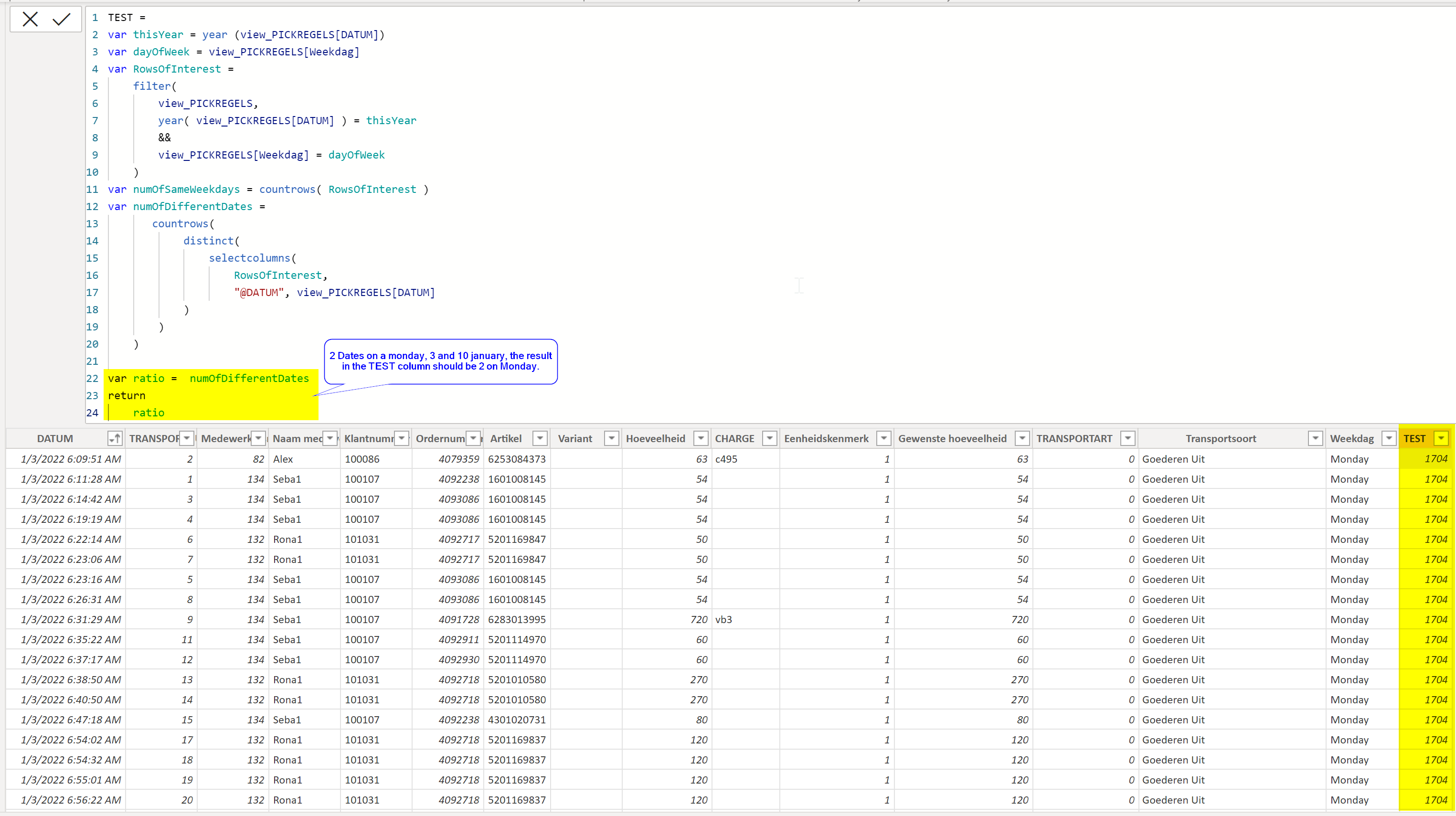Open the Eenheidskenmerk column filter dropdown
Screen dimensions: 1456x816
coord(884,438)
